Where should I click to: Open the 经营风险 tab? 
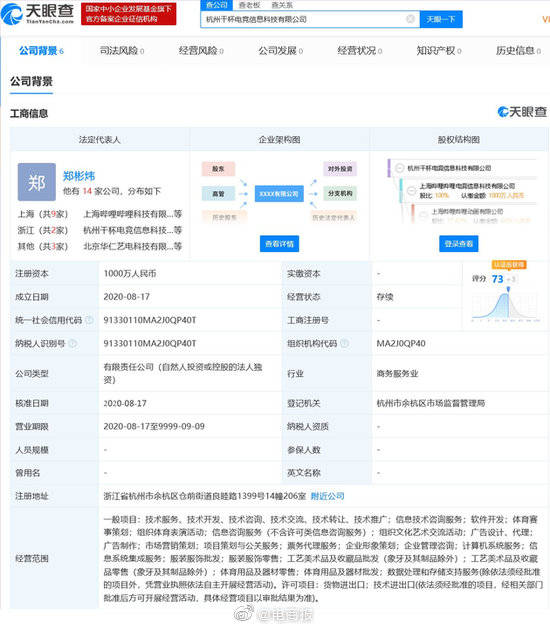(x=201, y=51)
